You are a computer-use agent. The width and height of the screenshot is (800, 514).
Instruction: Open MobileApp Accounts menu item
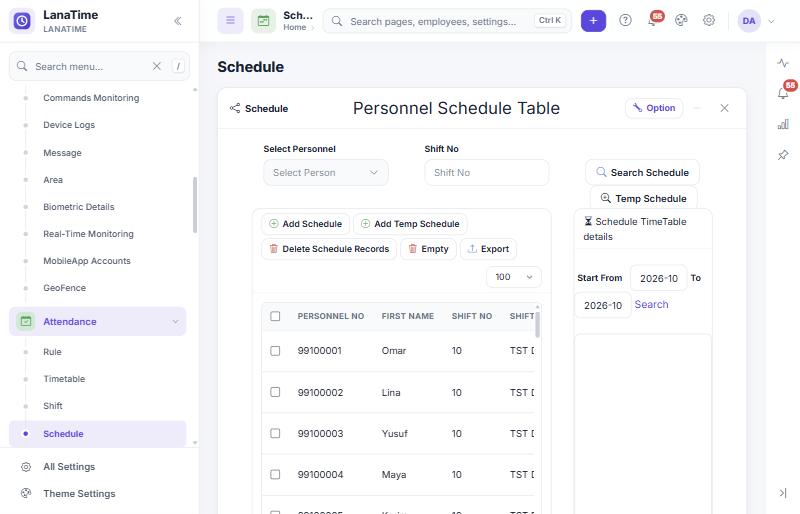tap(87, 261)
